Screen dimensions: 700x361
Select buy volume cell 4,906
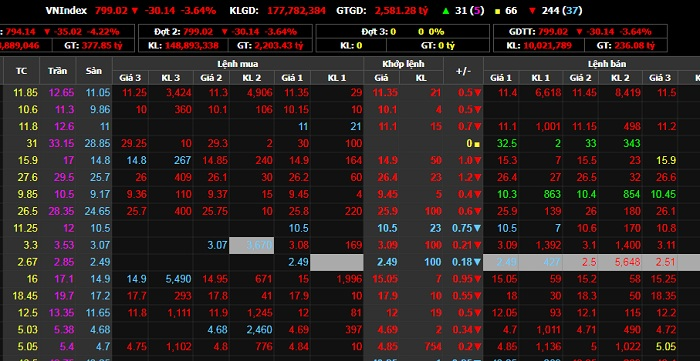(259, 93)
